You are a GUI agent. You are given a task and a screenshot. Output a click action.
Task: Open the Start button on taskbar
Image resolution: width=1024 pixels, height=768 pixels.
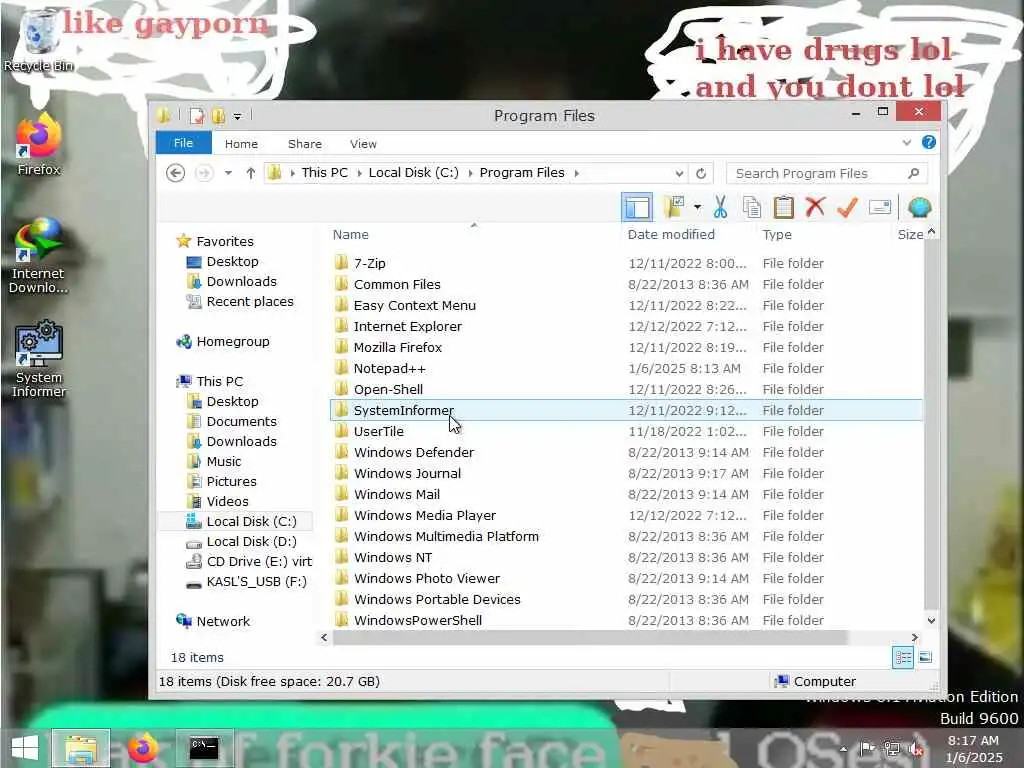coord(25,748)
